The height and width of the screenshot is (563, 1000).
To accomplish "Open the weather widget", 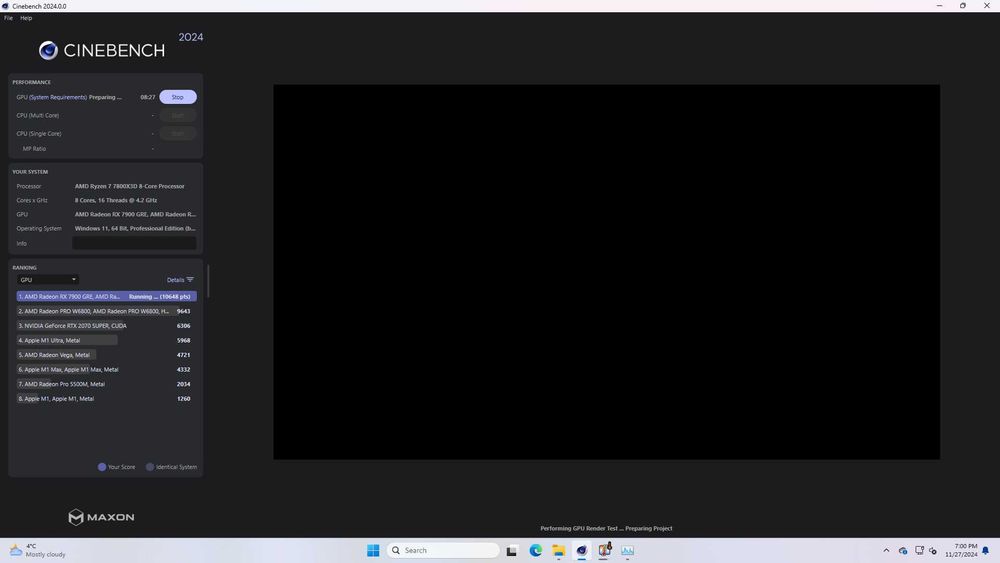I will click(37, 550).
